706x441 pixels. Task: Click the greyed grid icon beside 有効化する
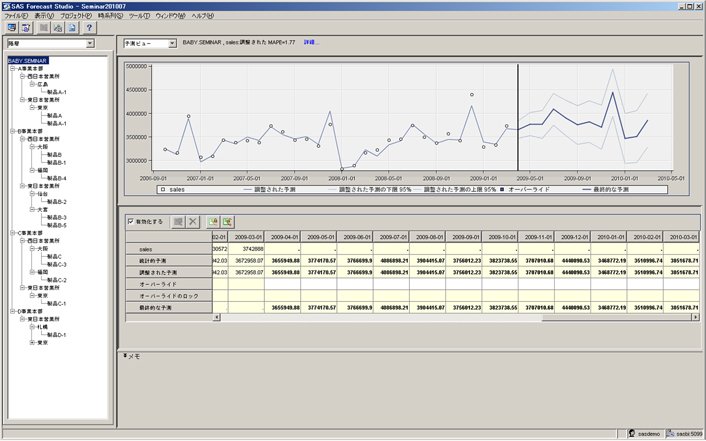click(x=179, y=222)
